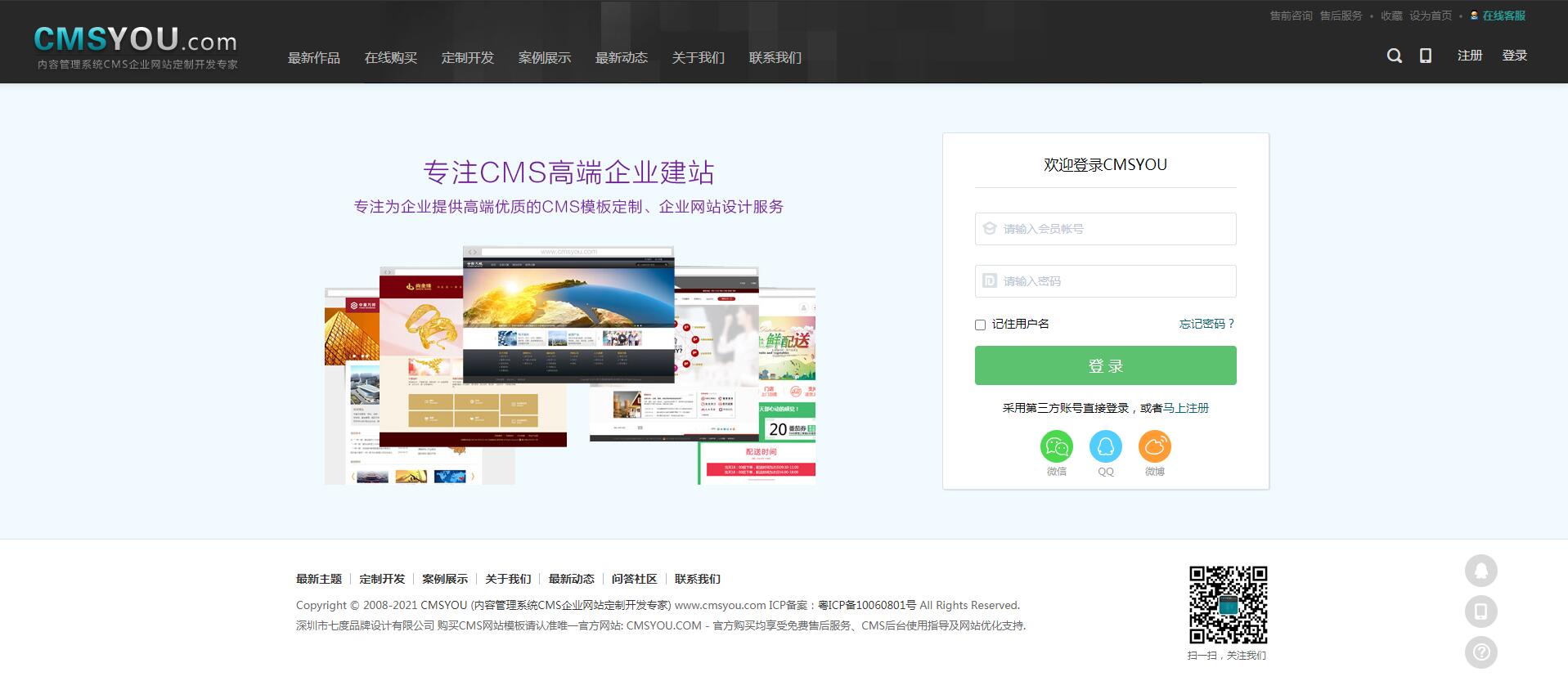Tick the 记住用户名 checkbox
Viewport: 1568px width, 681px height.
coord(980,325)
